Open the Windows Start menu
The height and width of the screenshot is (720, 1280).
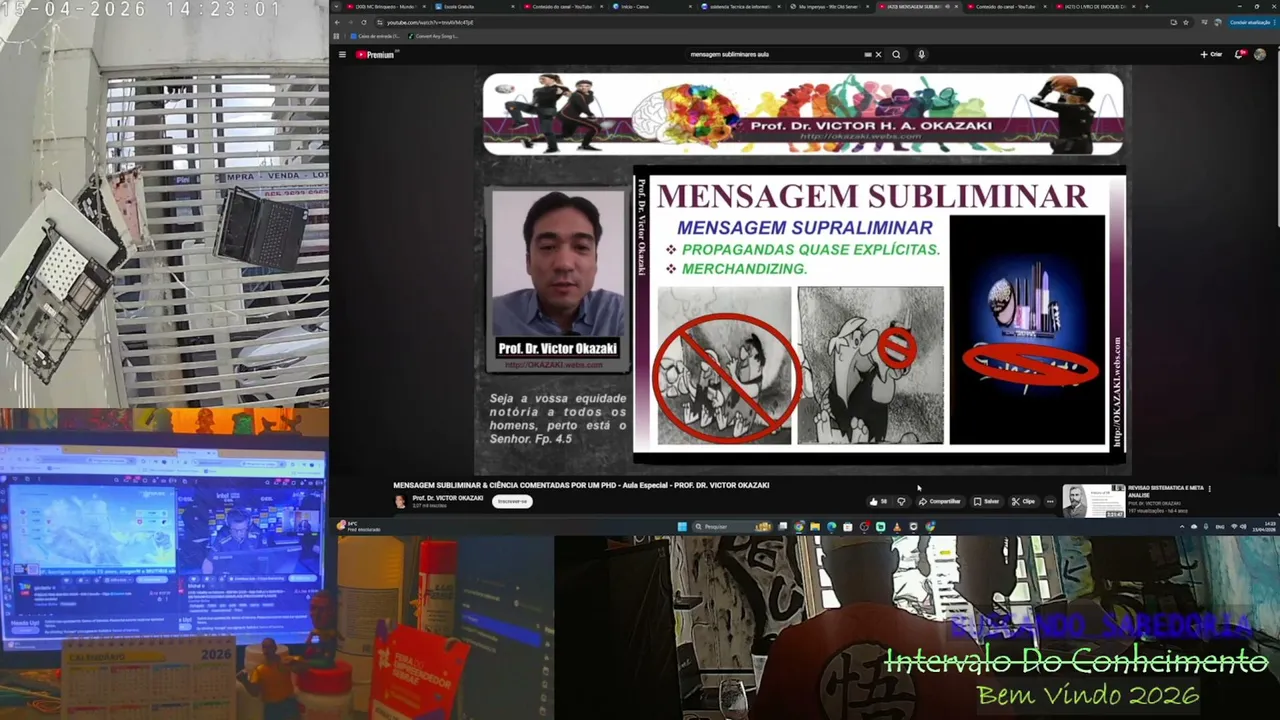click(x=682, y=526)
